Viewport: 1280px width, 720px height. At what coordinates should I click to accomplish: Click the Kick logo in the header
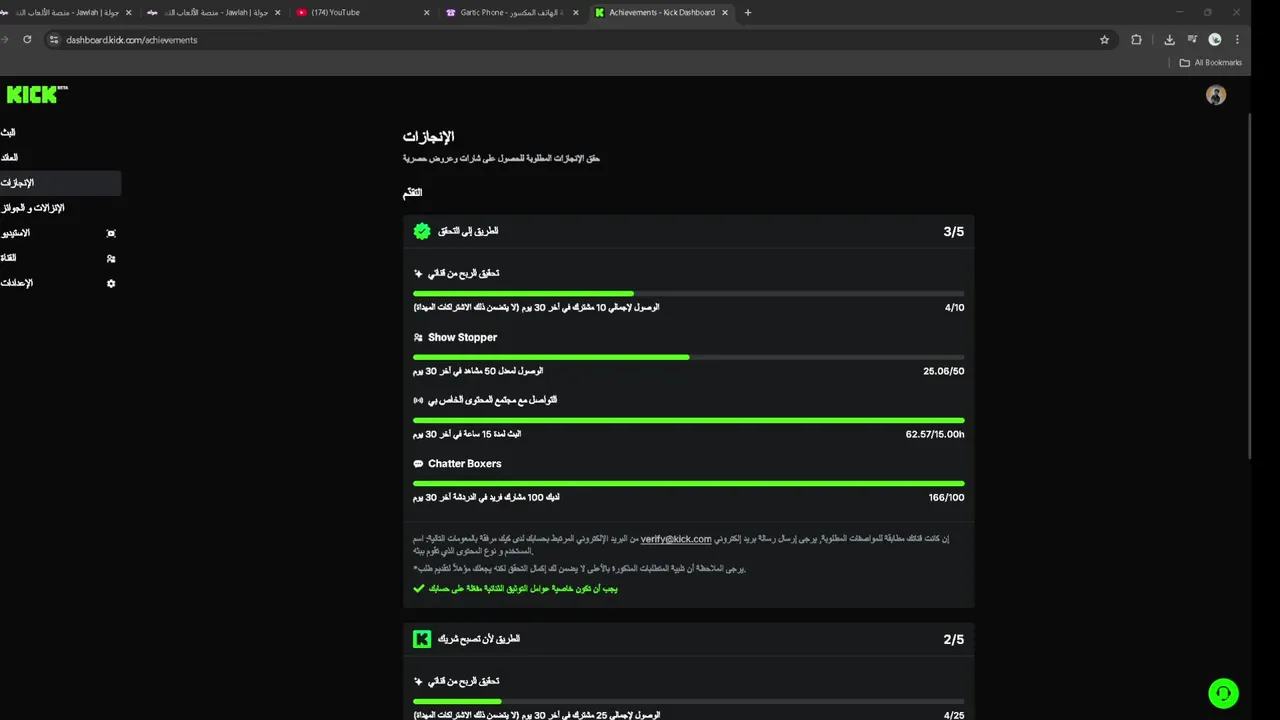point(32,94)
